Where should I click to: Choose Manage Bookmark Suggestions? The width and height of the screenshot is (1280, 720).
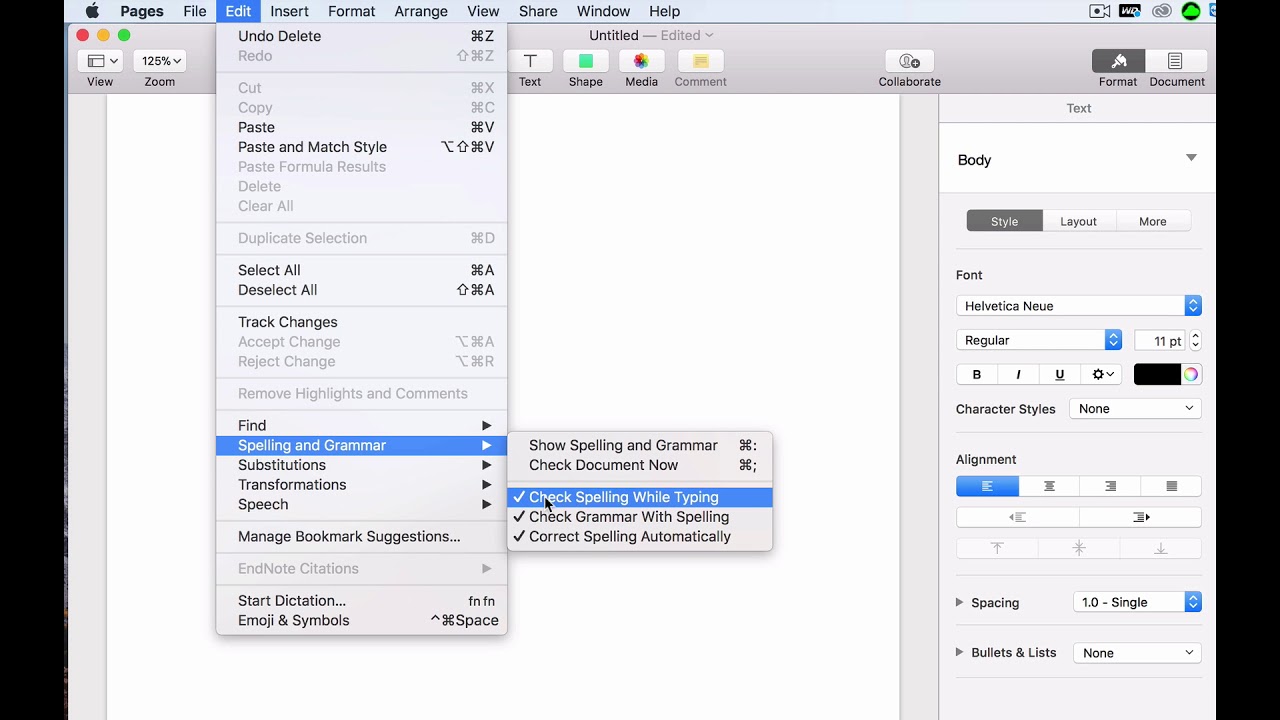pos(362,537)
